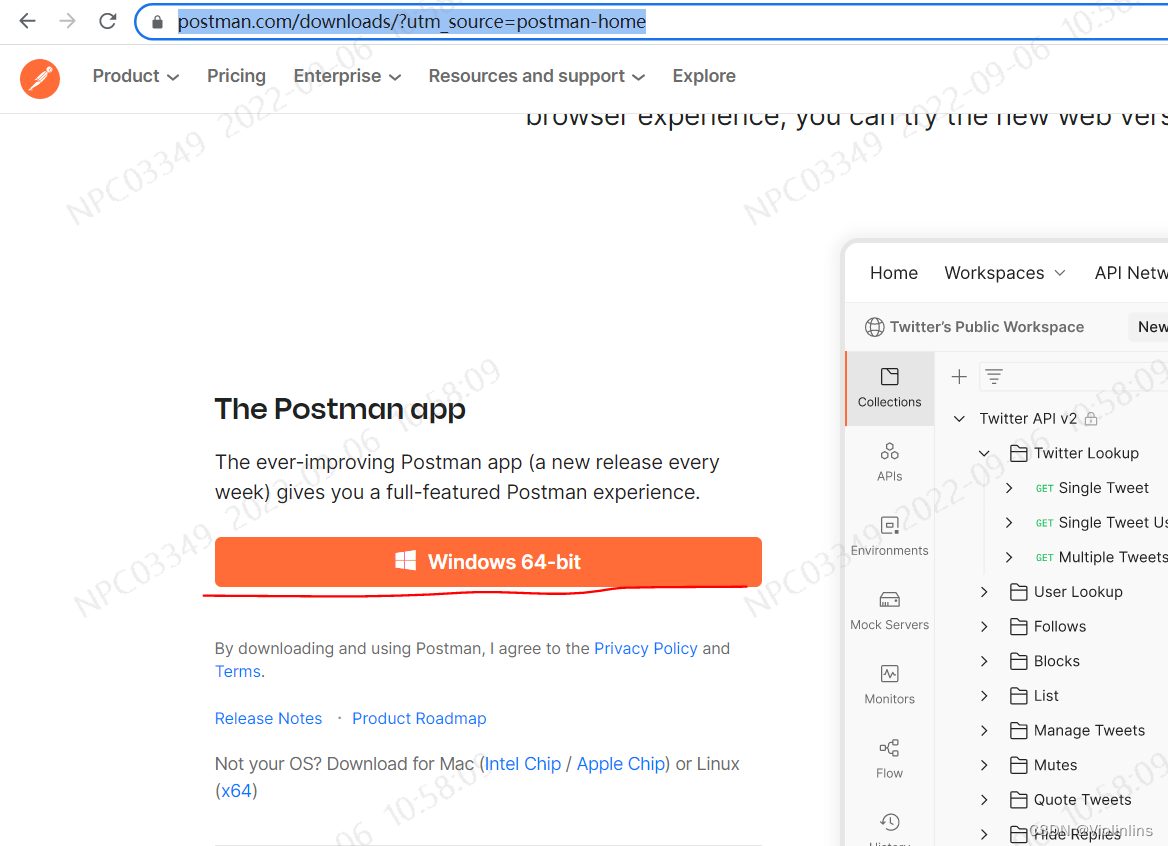This screenshot has height=846, width=1168.
Task: Open the History panel at sidebar bottom
Action: point(889,826)
